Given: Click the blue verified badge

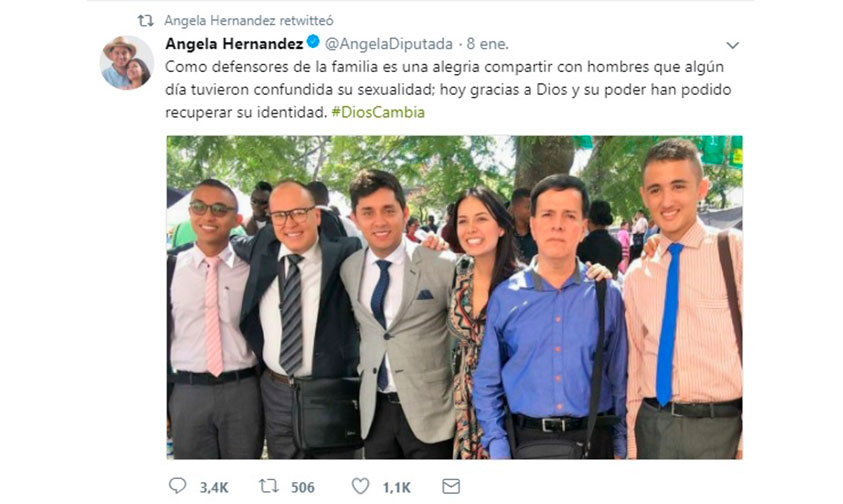Looking at the screenshot, I should tap(313, 41).
